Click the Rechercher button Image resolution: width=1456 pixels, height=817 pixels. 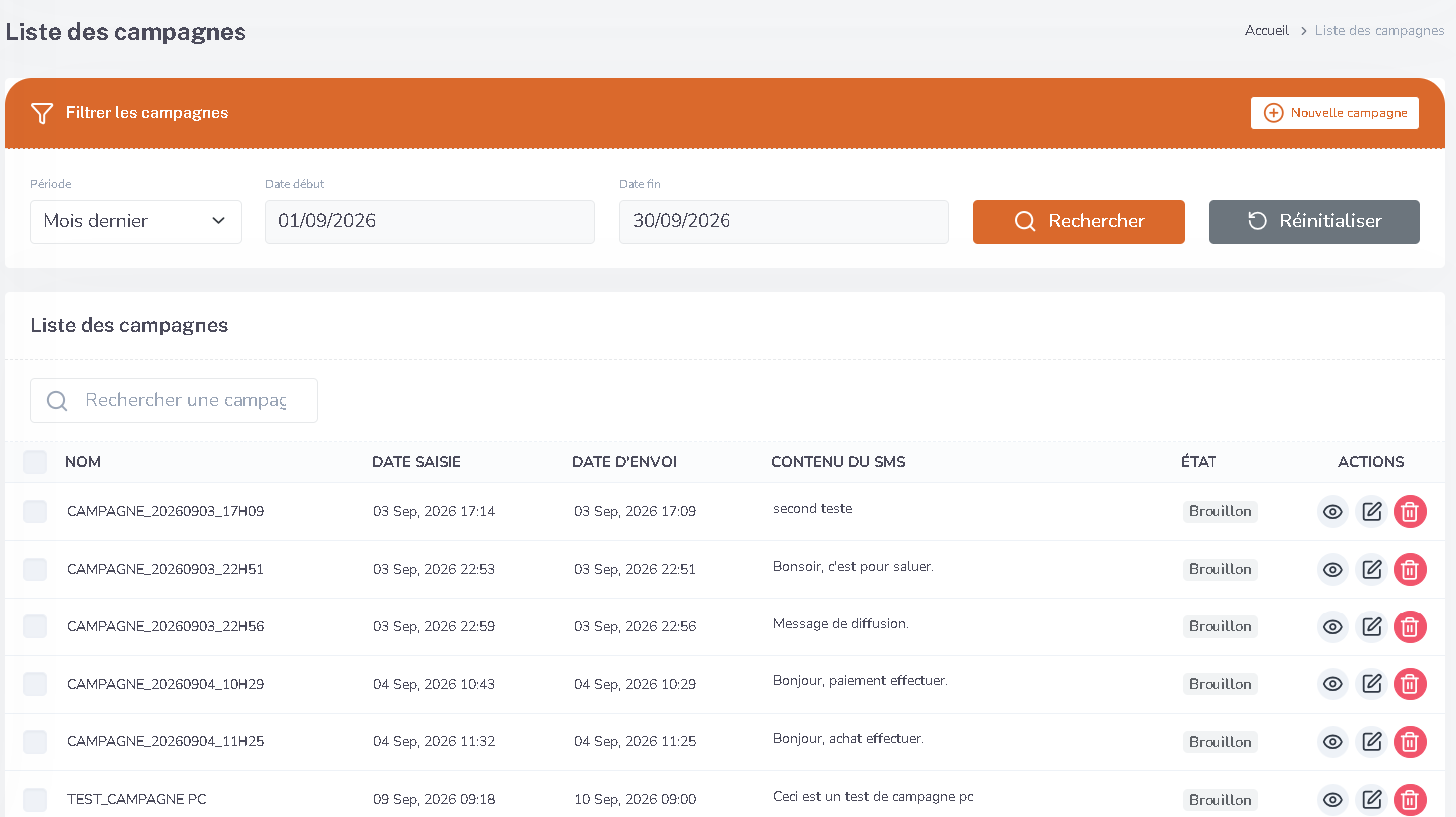click(x=1079, y=221)
